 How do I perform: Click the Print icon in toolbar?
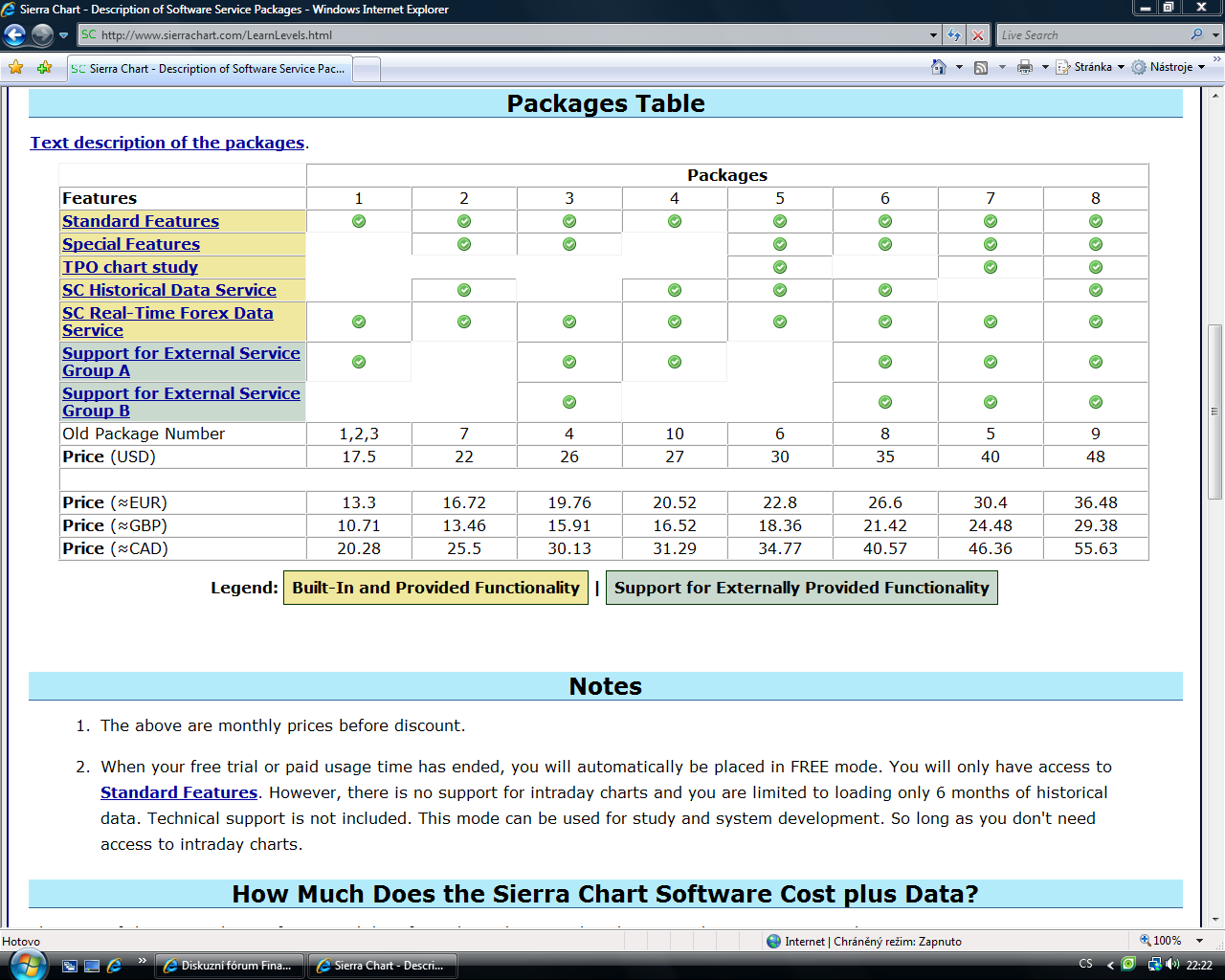(x=1025, y=67)
